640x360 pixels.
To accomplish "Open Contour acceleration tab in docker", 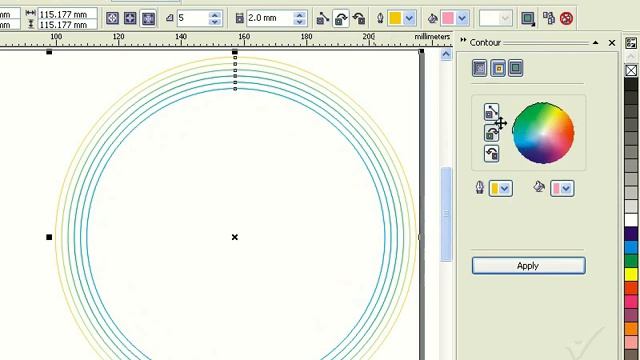I will pyautogui.click(x=516, y=68).
